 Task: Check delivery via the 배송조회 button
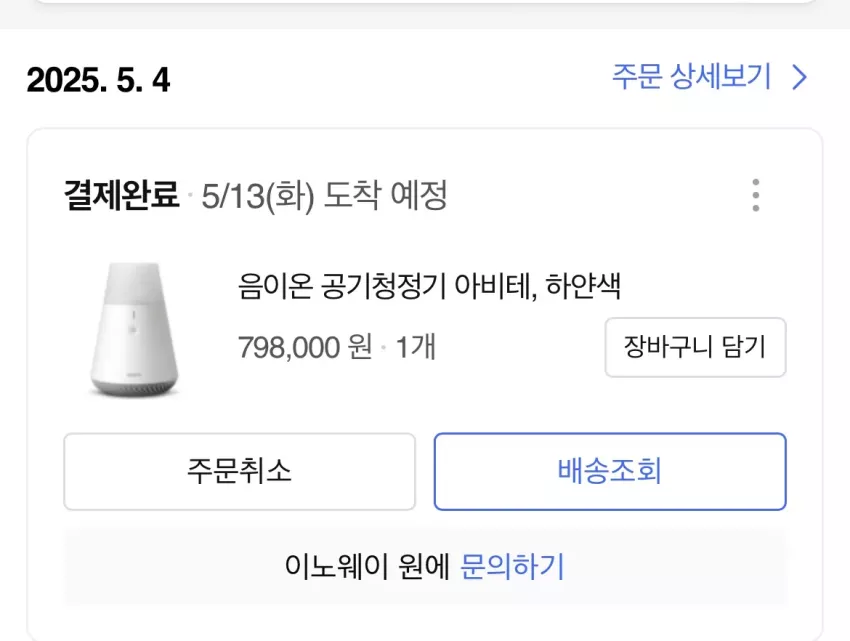pyautogui.click(x=610, y=471)
